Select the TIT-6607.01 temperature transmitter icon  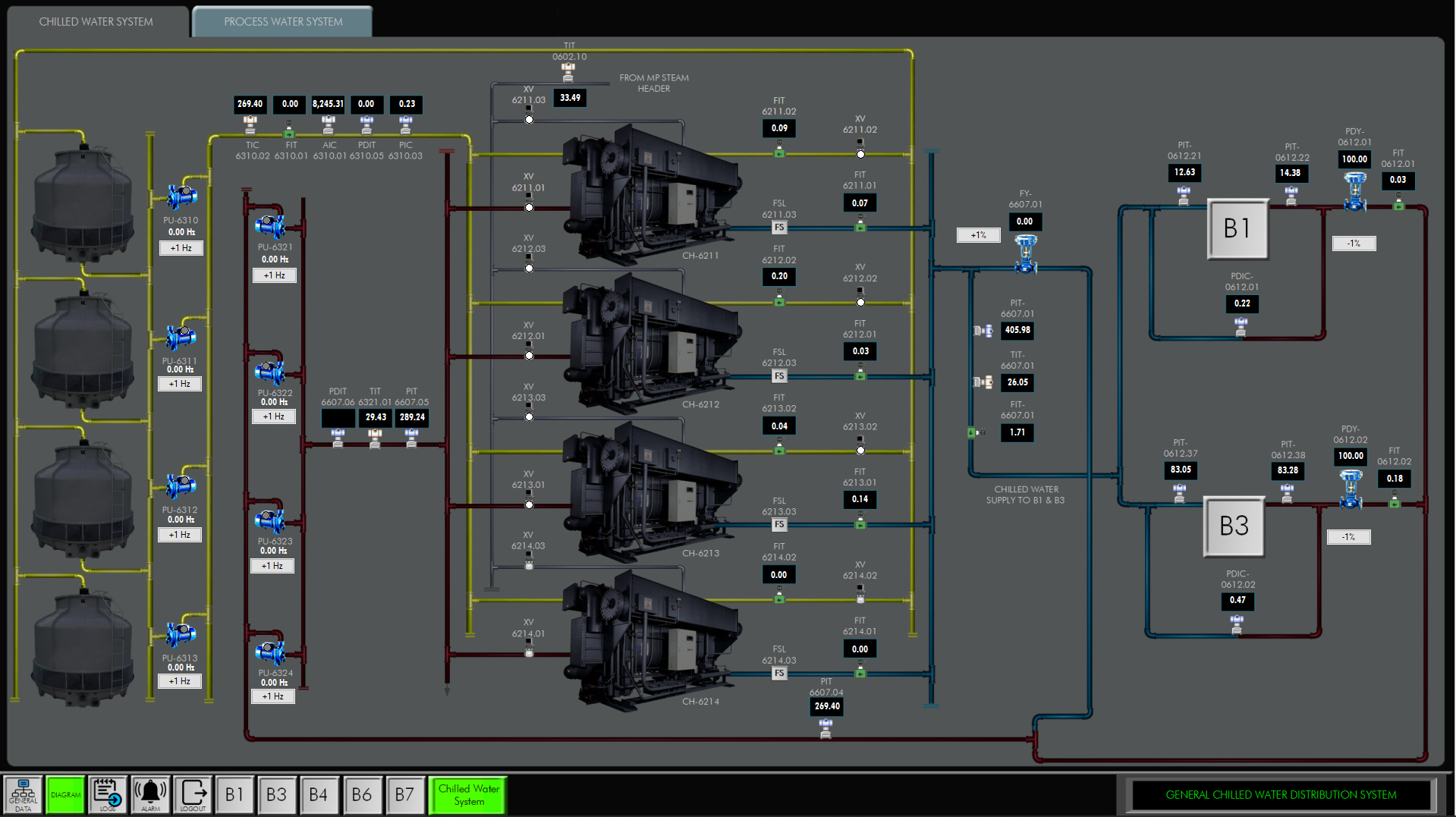(x=984, y=382)
